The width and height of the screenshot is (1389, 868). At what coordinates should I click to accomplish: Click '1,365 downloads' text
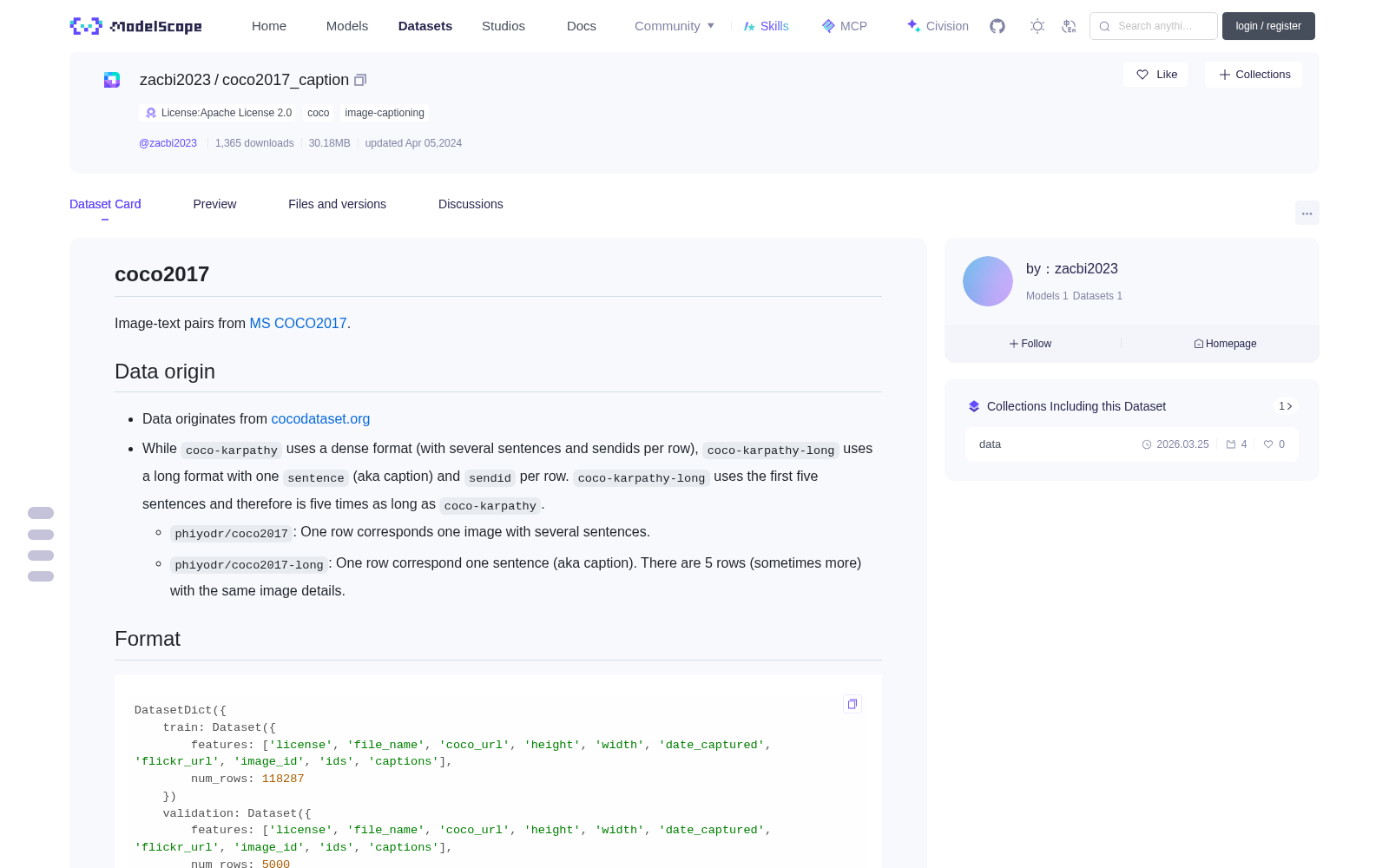[x=254, y=143]
